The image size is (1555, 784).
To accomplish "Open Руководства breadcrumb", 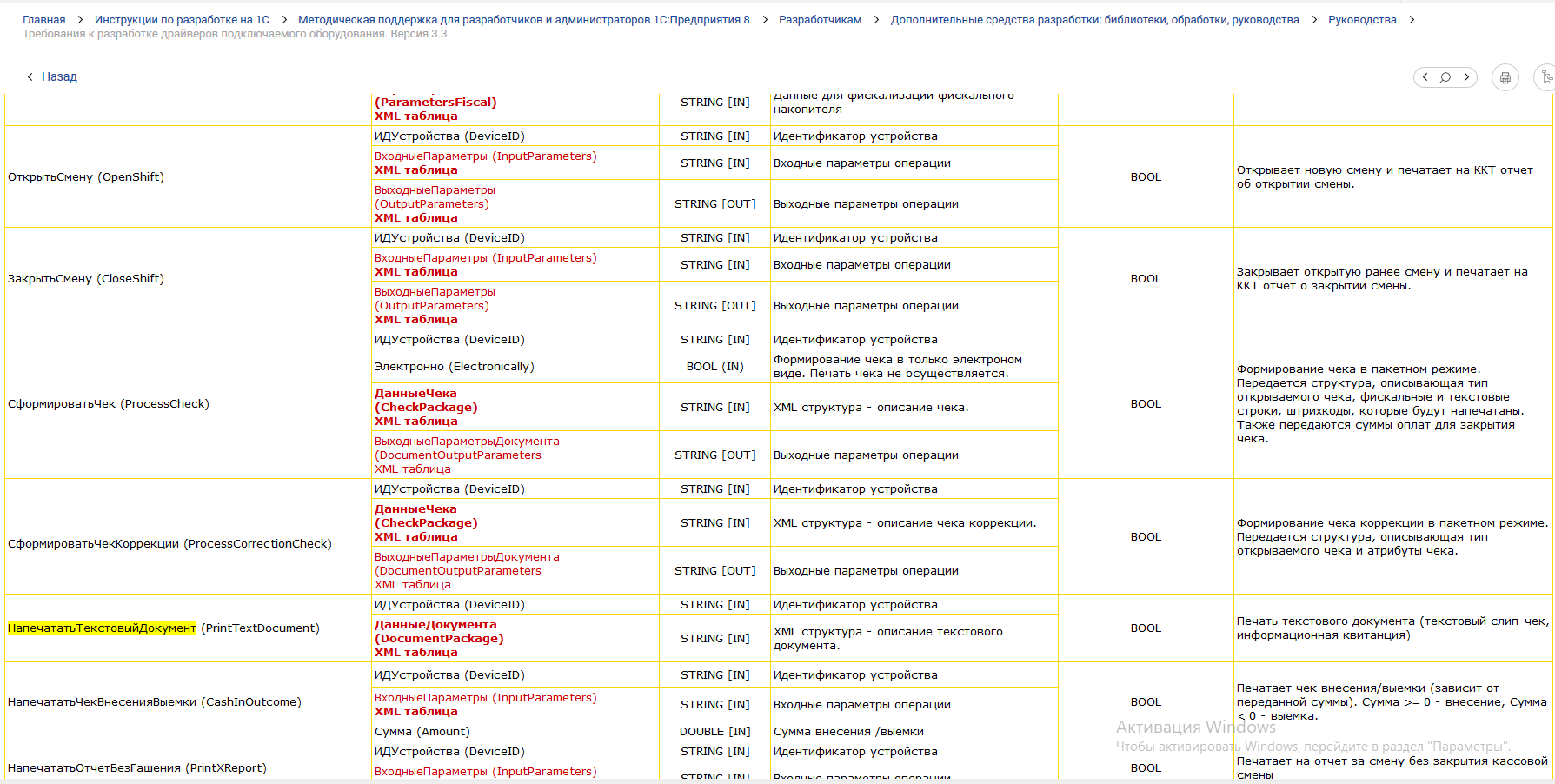I will pos(1362,19).
